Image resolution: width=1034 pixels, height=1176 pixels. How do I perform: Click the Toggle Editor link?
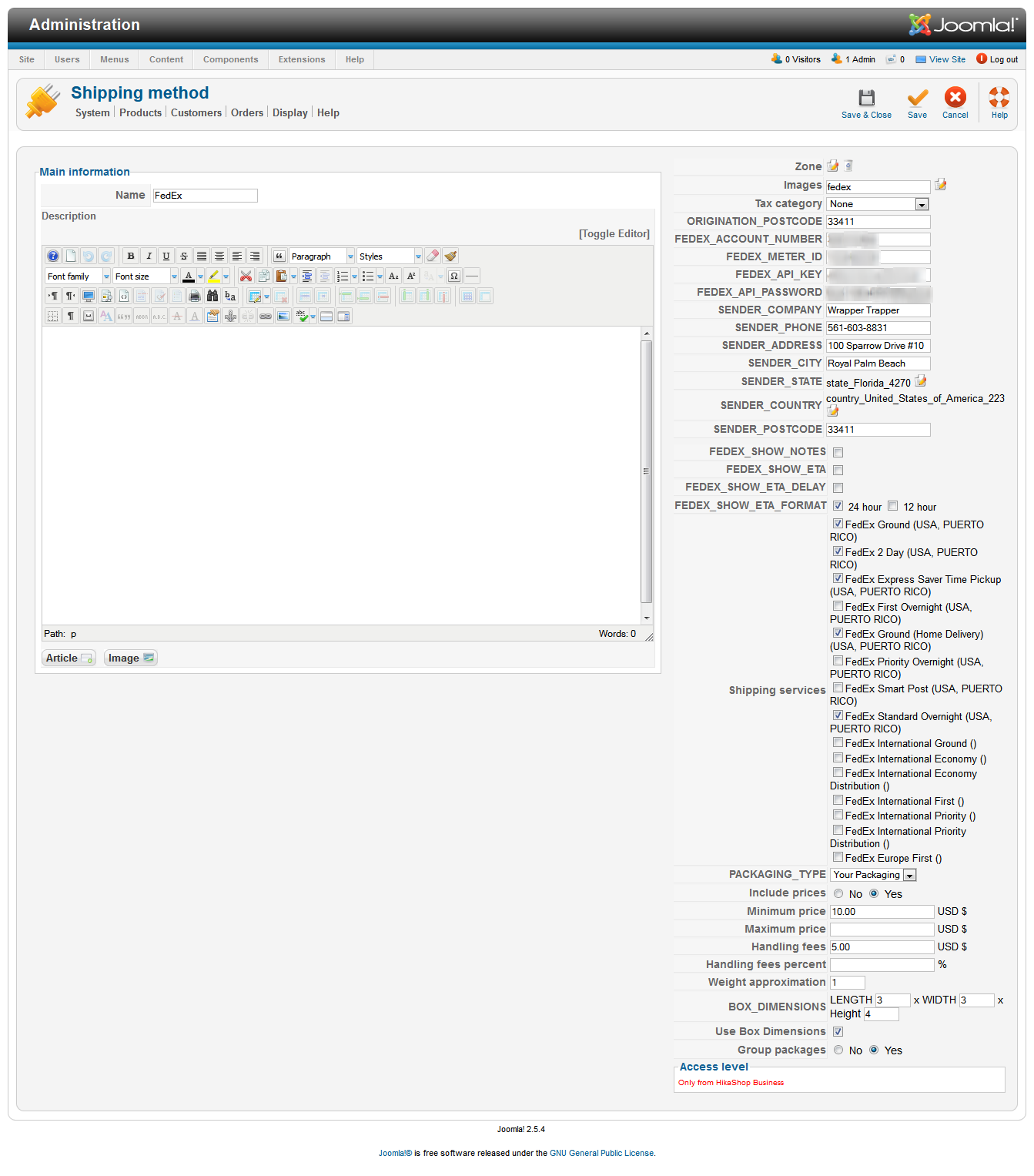(x=614, y=233)
